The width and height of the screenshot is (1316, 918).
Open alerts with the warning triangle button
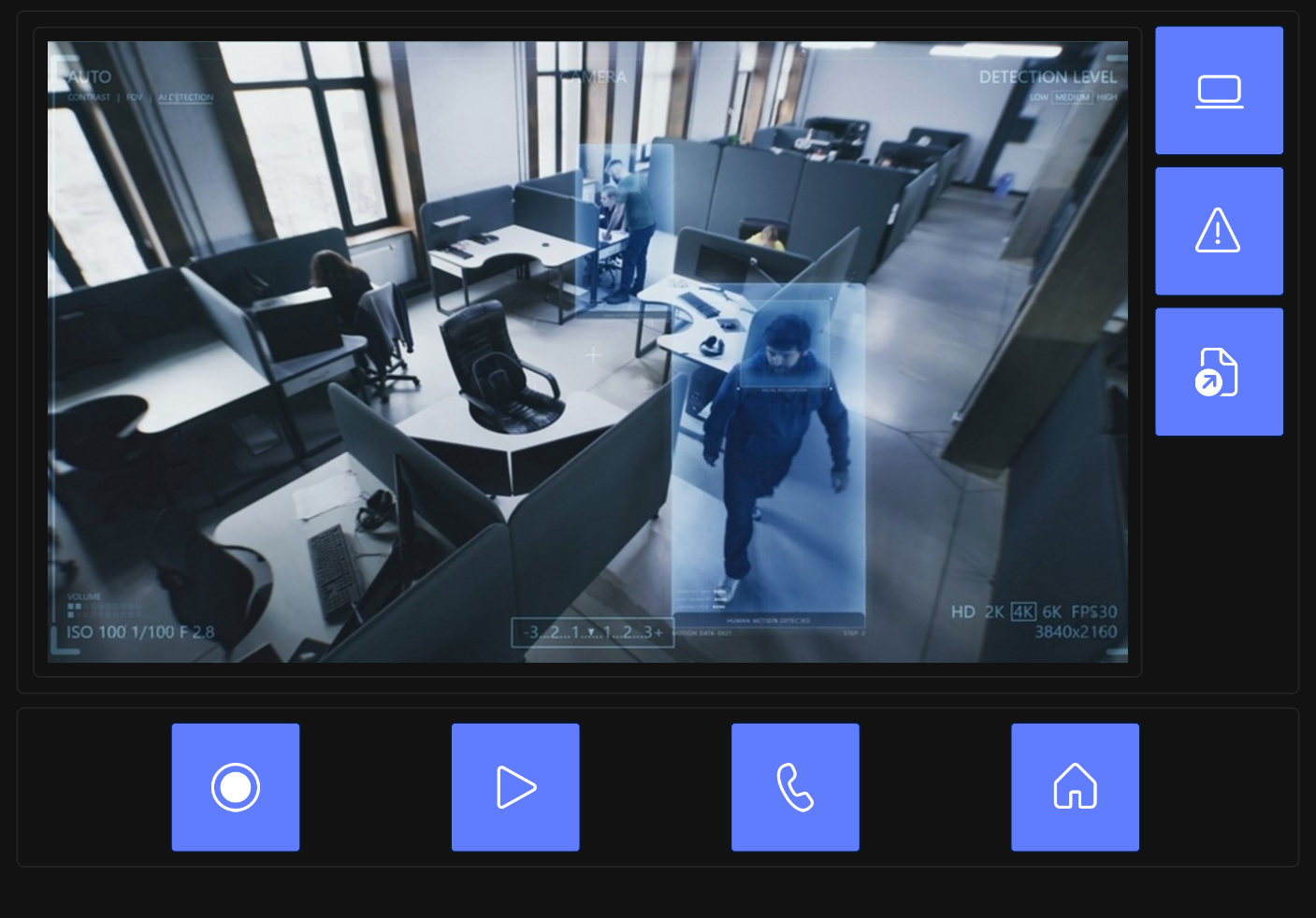(1219, 231)
